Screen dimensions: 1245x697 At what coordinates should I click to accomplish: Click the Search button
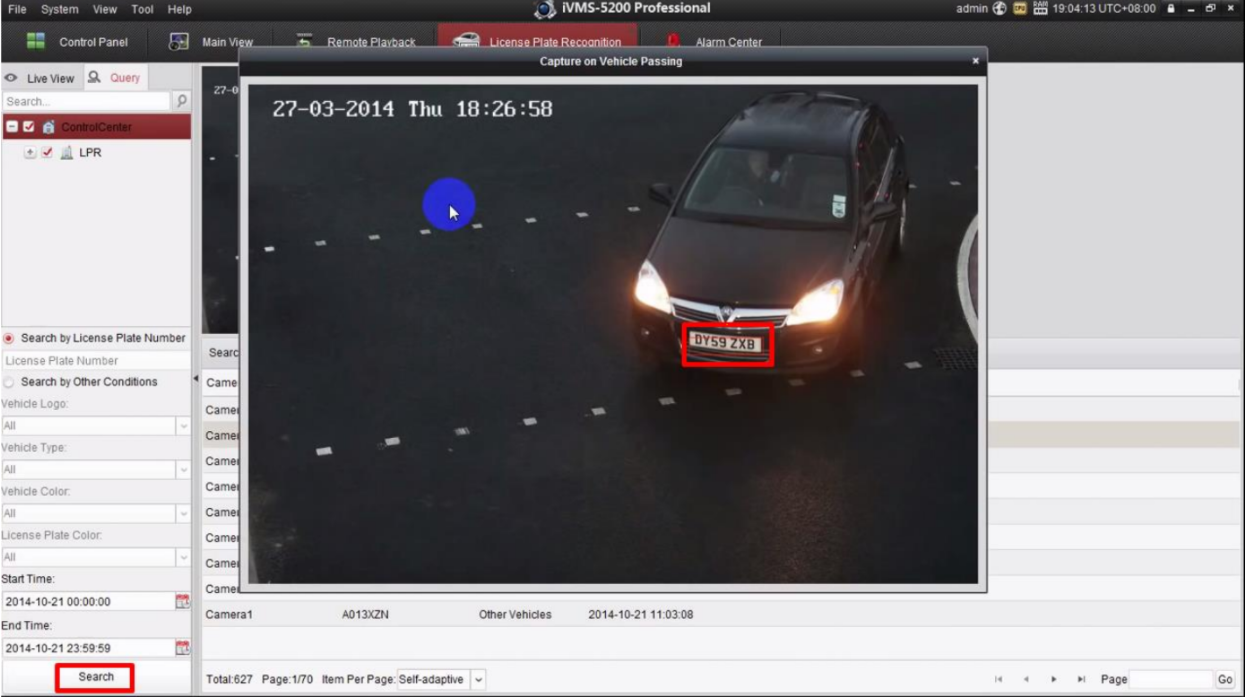click(x=95, y=677)
